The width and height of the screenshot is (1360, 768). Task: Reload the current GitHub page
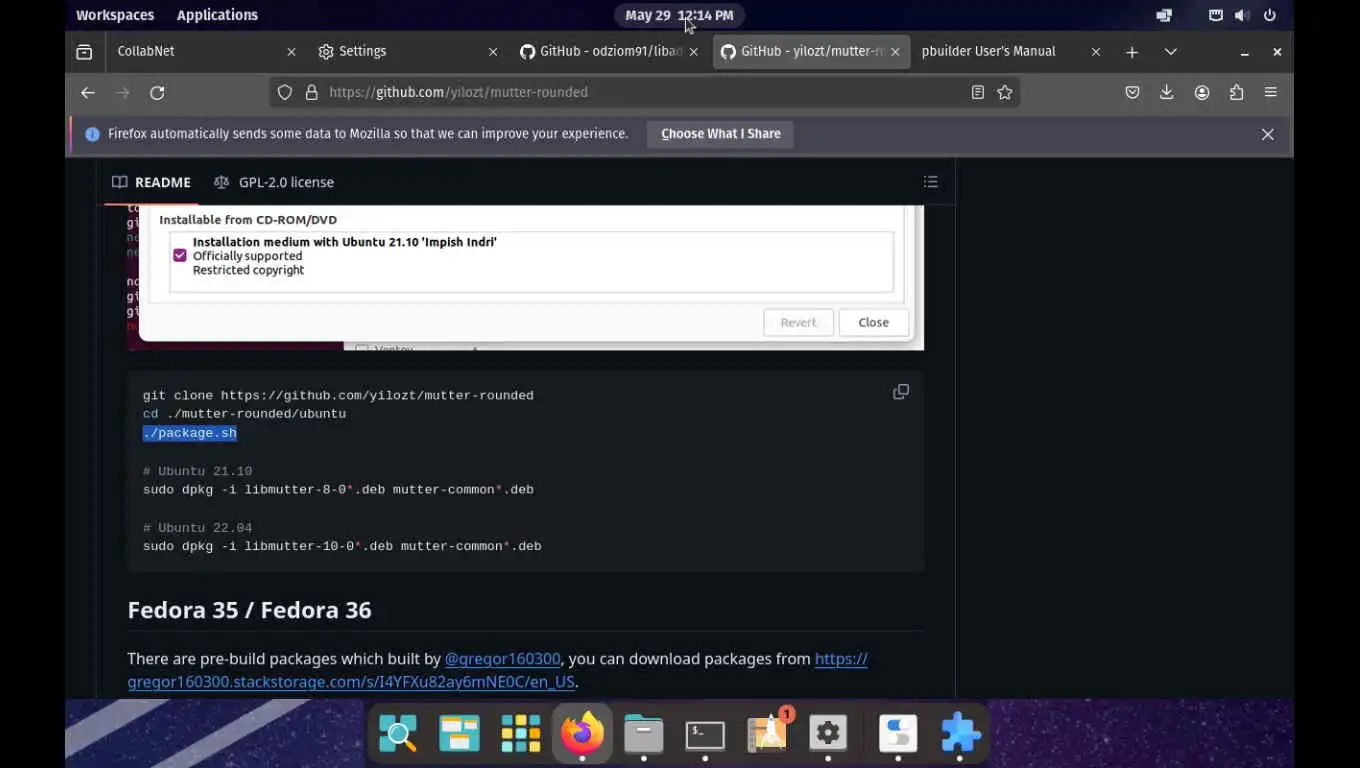pos(157,92)
